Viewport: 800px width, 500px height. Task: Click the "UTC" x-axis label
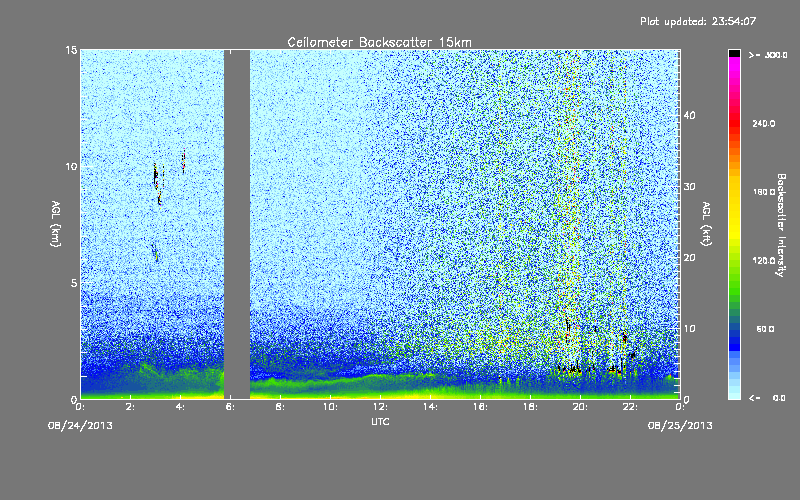pyautogui.click(x=380, y=421)
